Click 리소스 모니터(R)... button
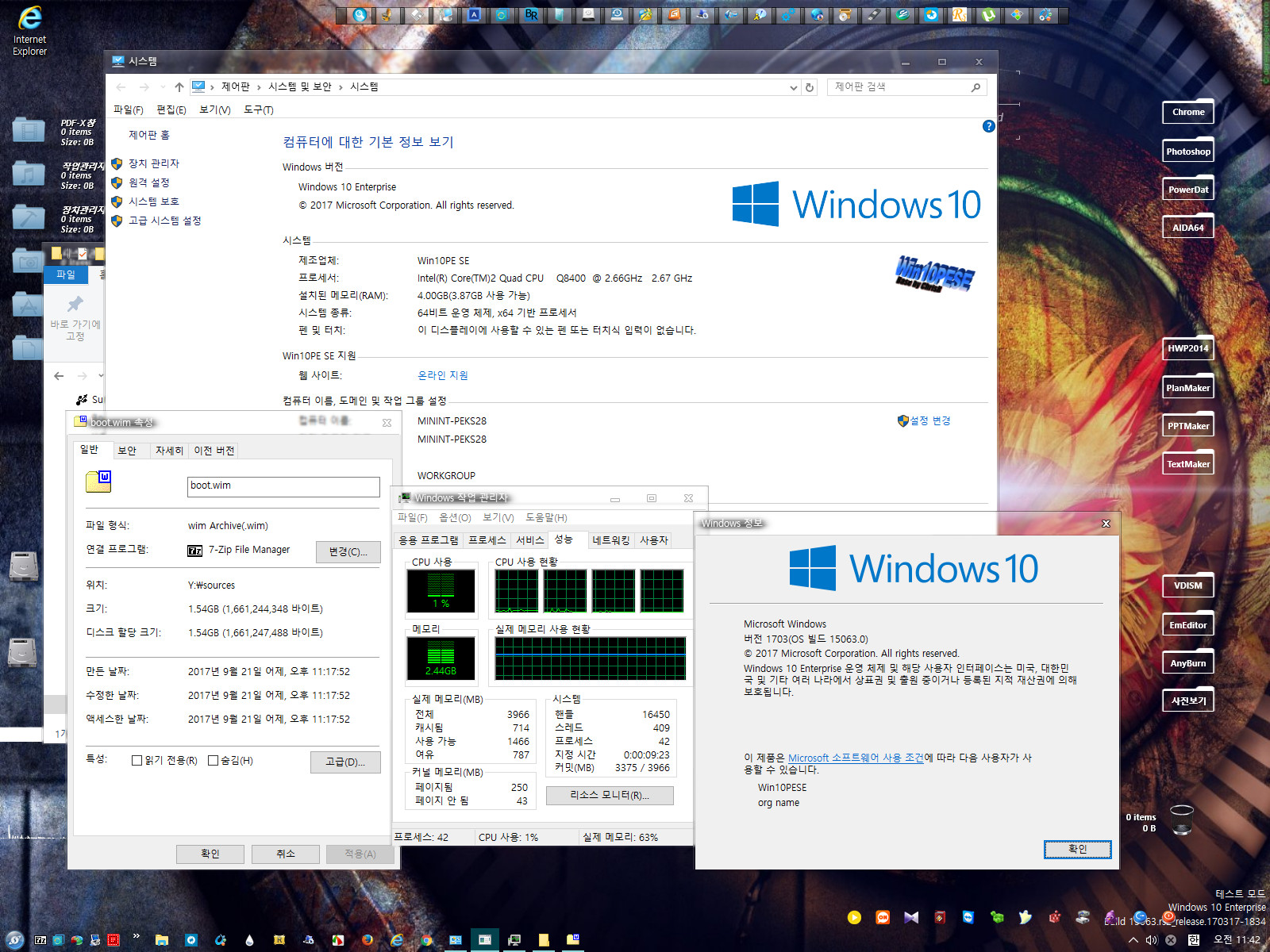1270x952 pixels. point(610,795)
